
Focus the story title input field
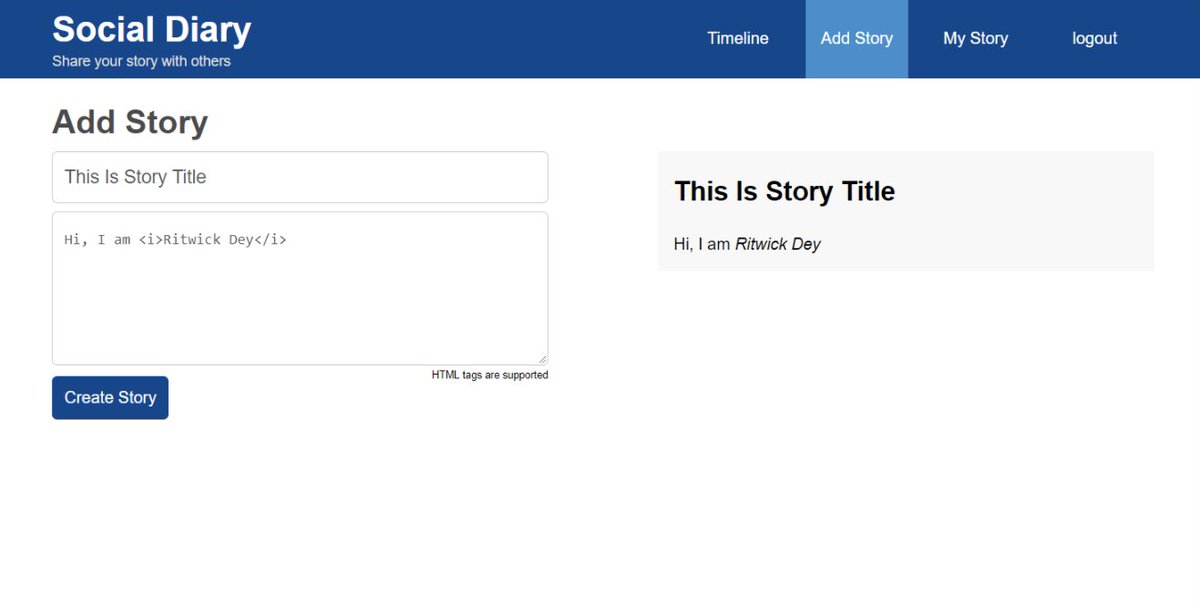click(300, 177)
